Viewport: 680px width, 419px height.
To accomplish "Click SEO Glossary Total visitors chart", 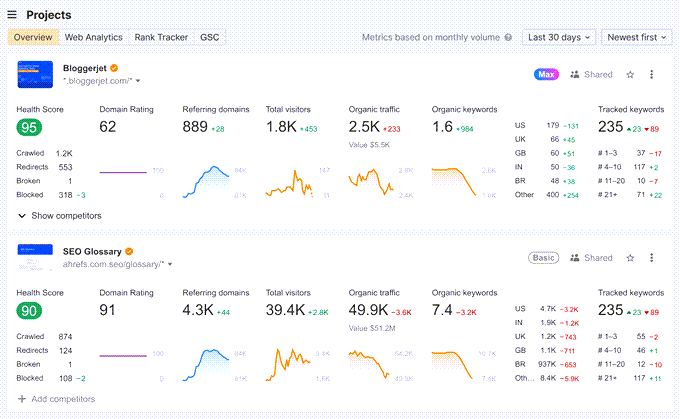I will click(288, 365).
